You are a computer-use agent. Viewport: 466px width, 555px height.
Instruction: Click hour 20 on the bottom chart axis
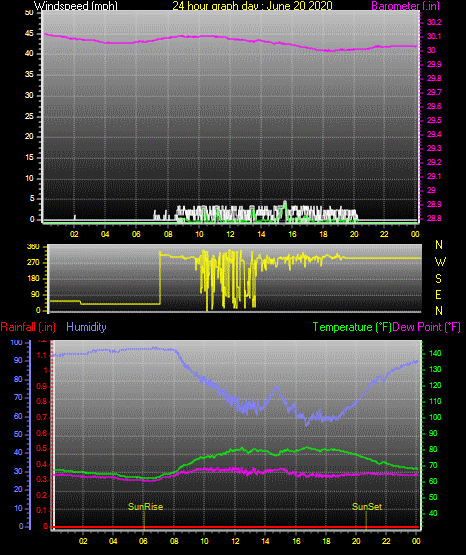pos(356,541)
